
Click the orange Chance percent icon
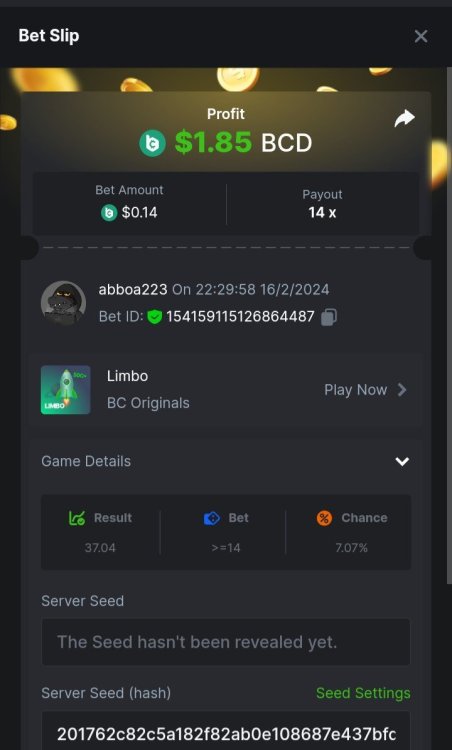click(x=324, y=518)
